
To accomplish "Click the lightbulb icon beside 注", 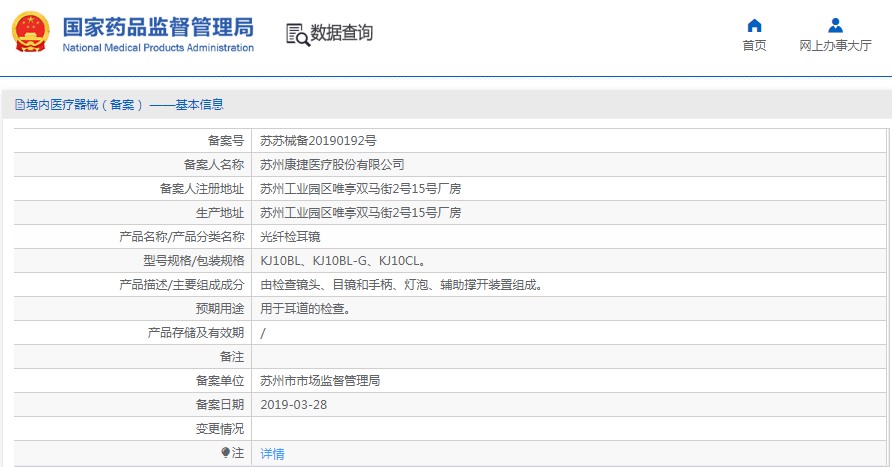I will click(x=225, y=452).
